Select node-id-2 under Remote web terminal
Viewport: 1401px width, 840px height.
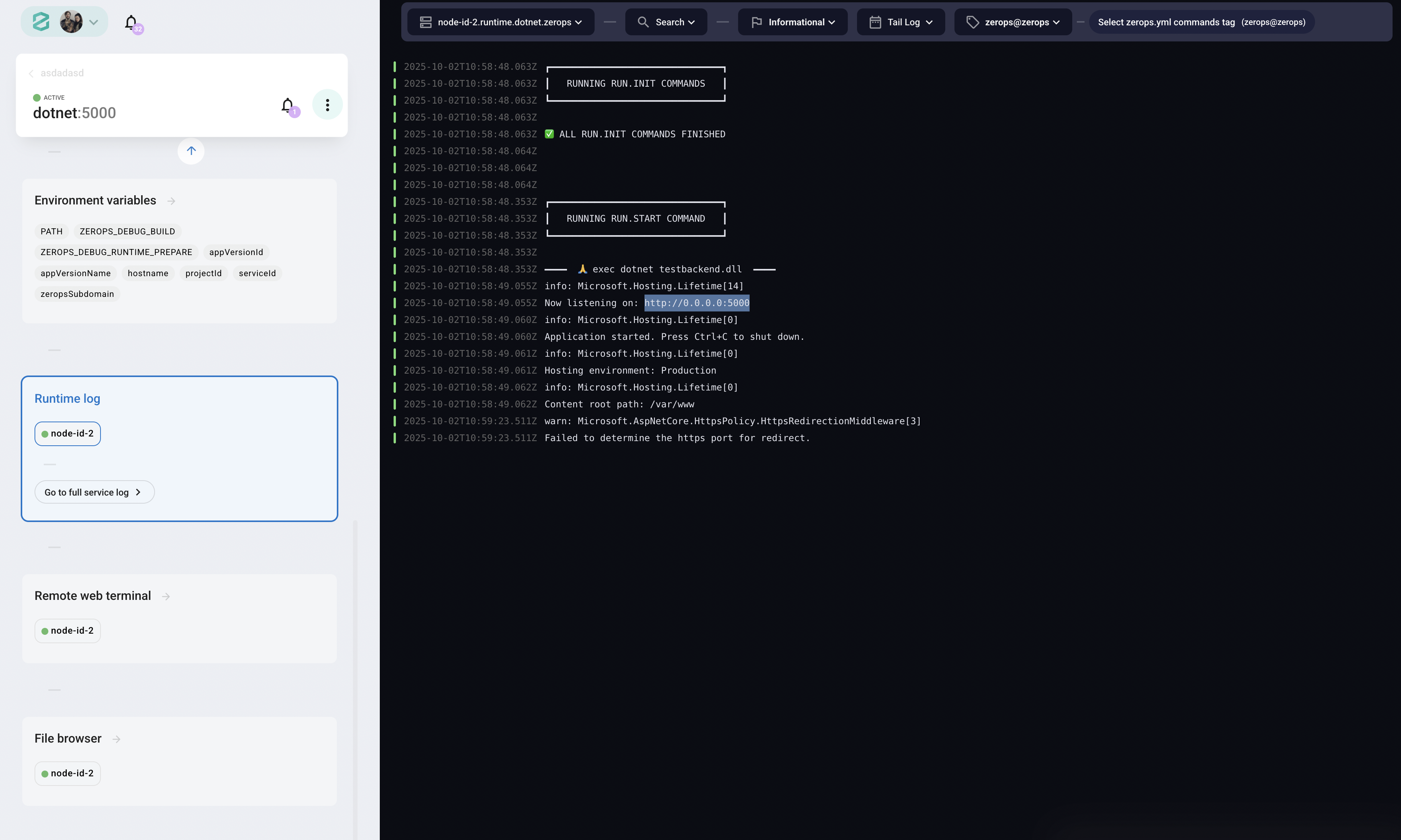click(68, 631)
